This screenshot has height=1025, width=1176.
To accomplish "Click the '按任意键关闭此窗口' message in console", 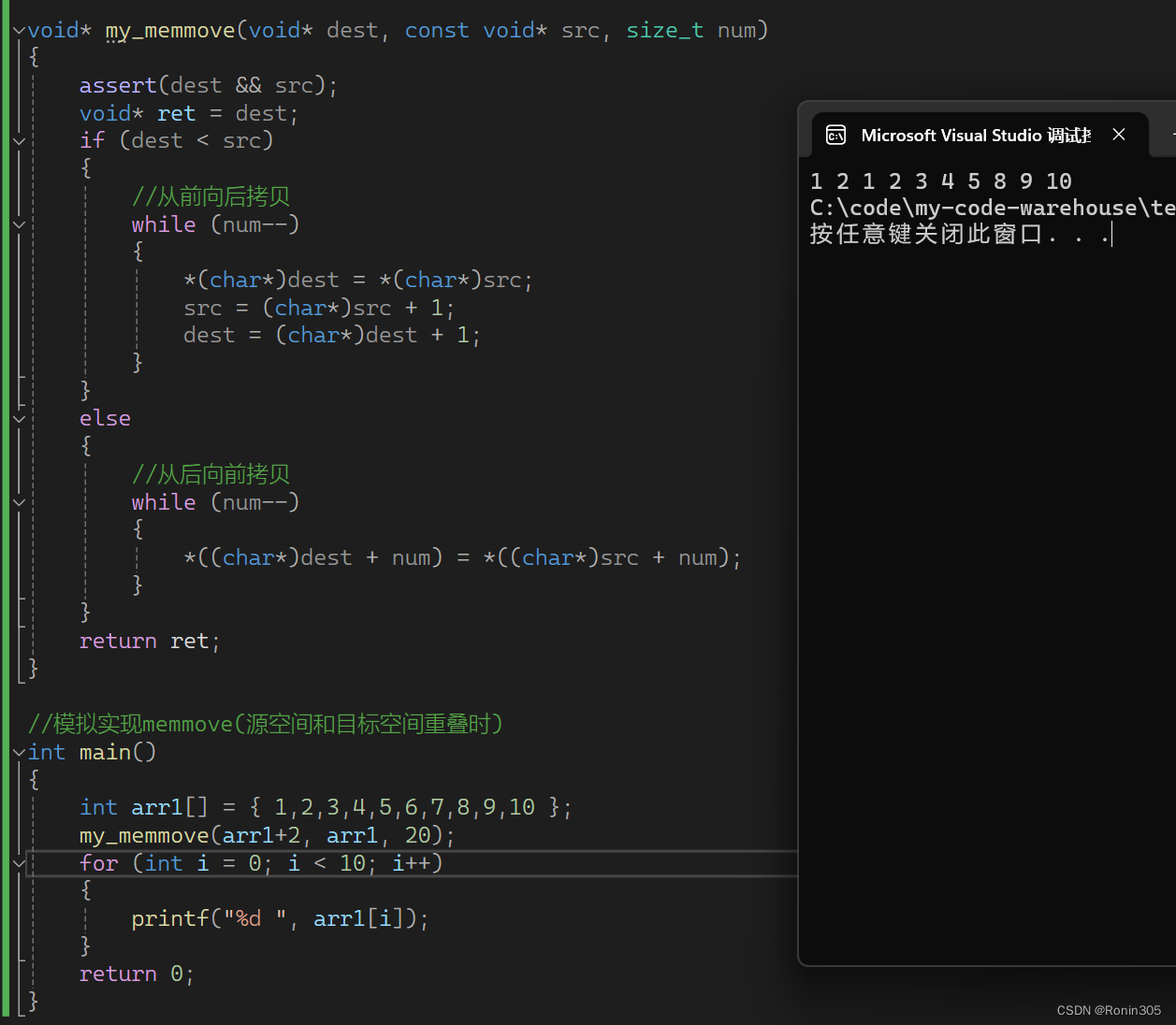I will (x=960, y=234).
